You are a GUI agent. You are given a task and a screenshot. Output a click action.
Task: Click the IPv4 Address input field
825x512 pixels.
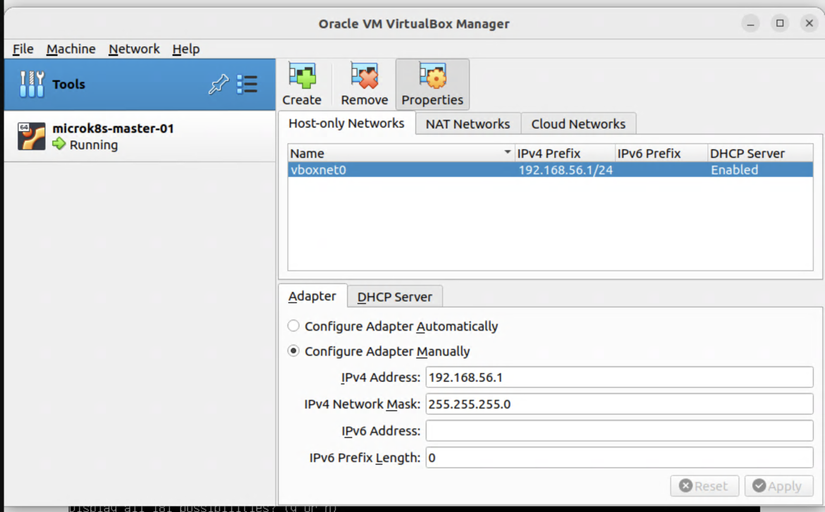pyautogui.click(x=619, y=377)
